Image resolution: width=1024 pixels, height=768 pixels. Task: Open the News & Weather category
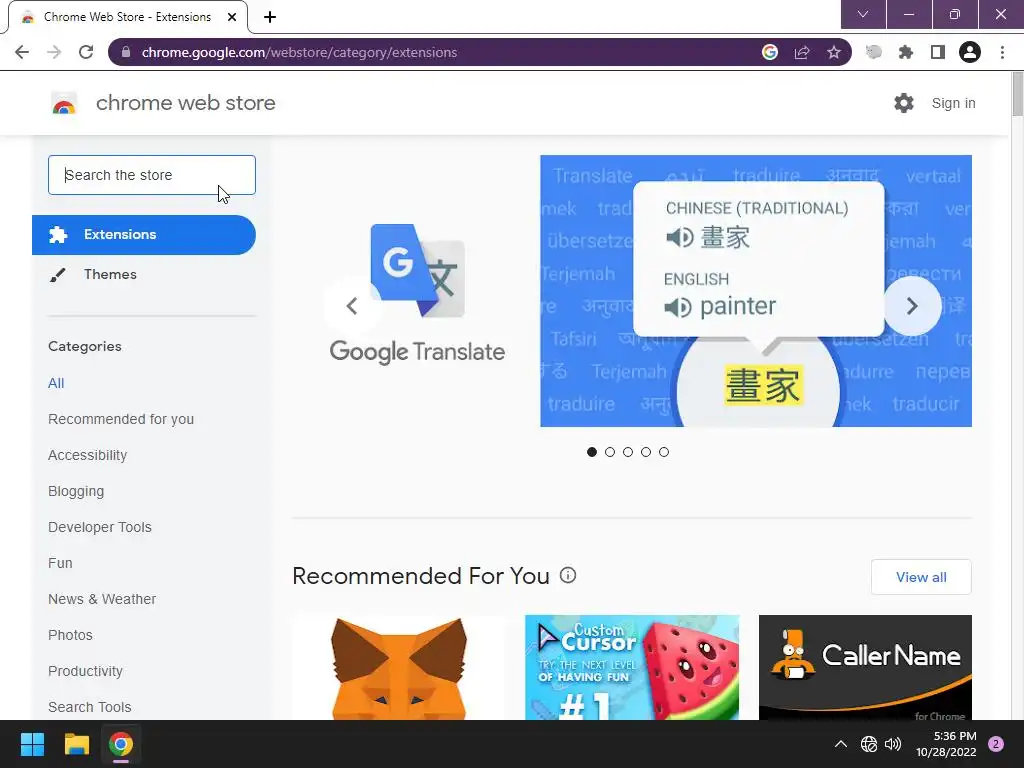(102, 599)
